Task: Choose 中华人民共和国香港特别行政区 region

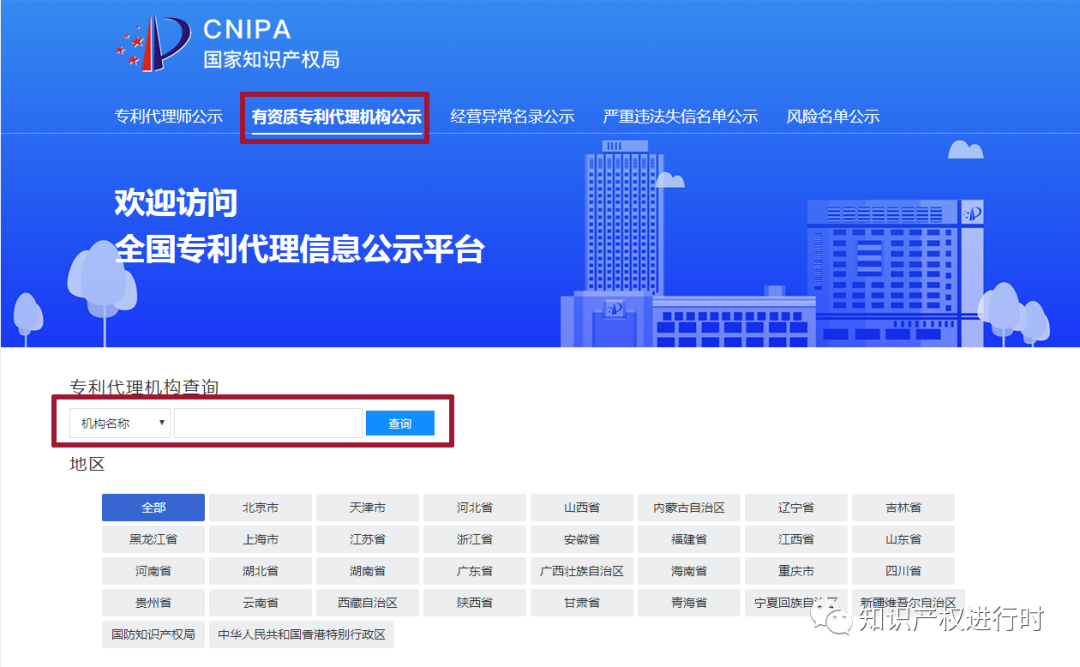Action: (x=301, y=634)
